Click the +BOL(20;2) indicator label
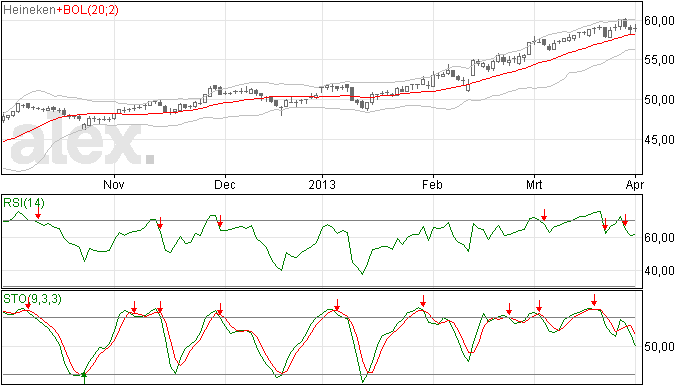690x387 pixels. coord(87,10)
